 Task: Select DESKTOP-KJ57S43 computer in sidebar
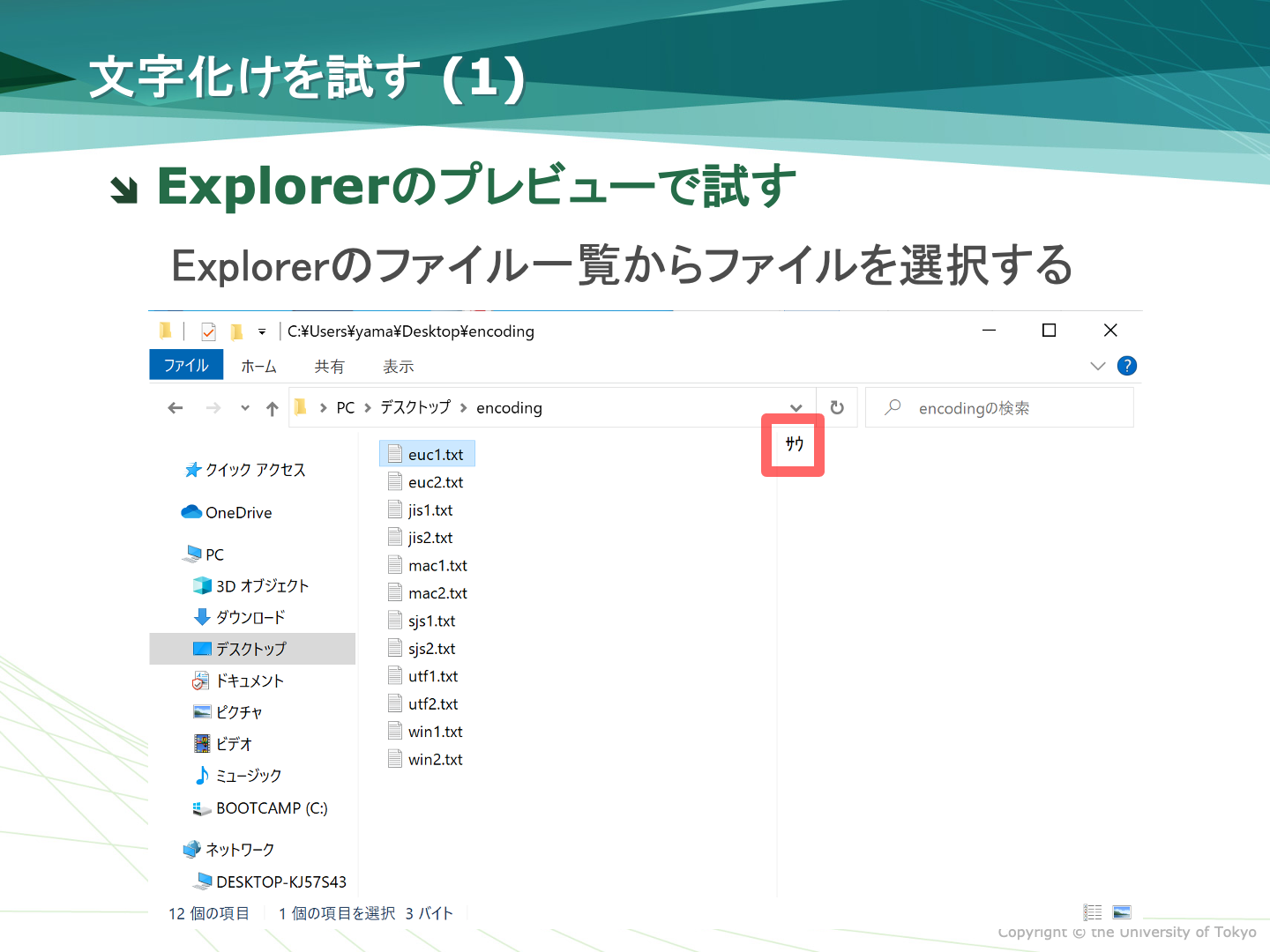point(270,881)
